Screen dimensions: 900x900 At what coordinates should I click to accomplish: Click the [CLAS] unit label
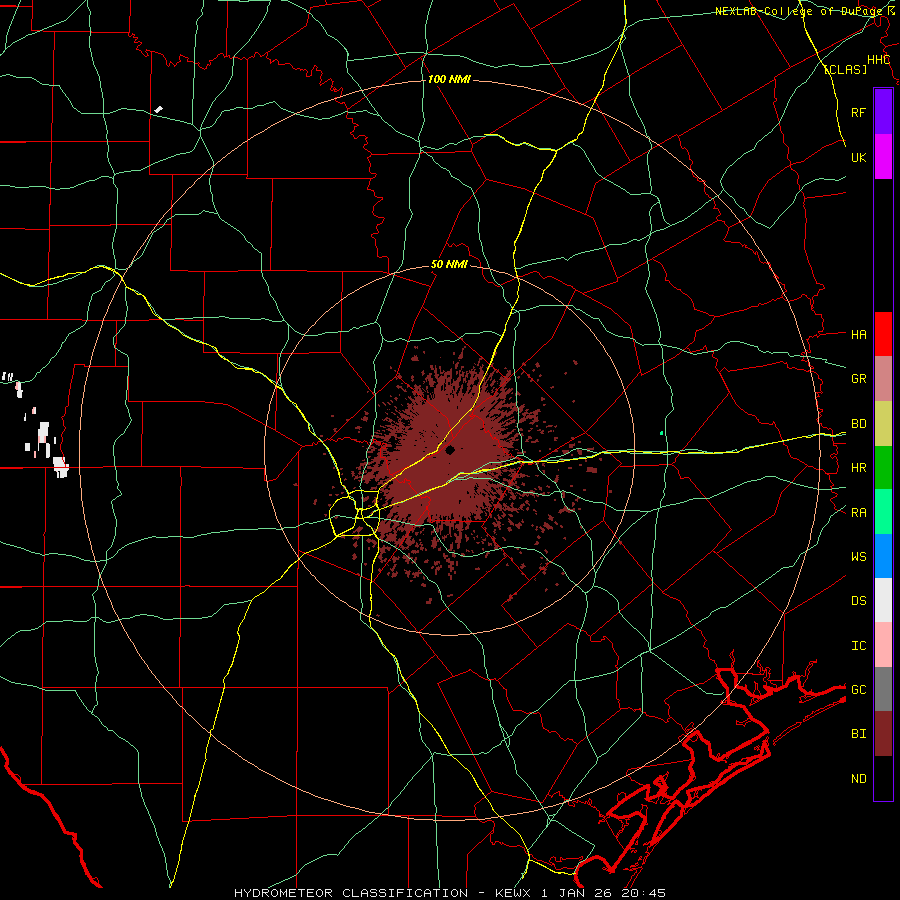[x=845, y=69]
